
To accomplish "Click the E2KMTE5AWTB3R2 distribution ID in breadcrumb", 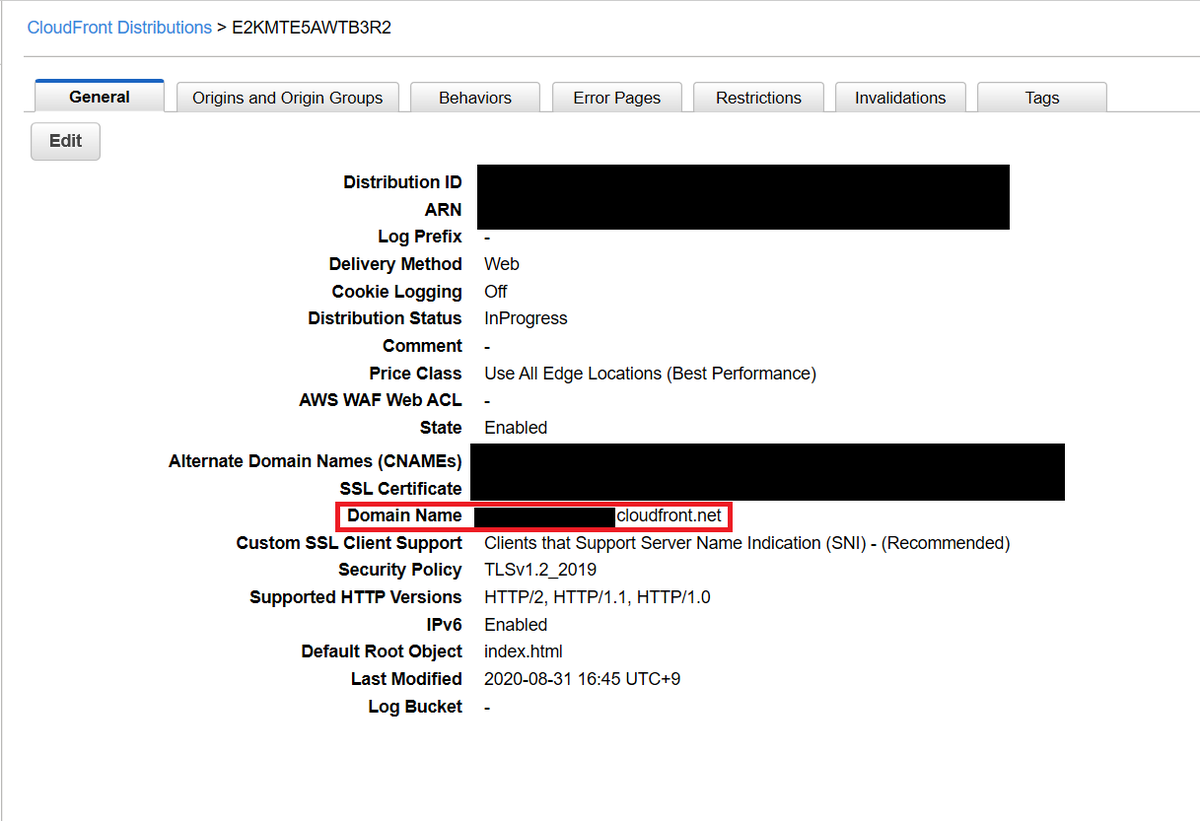I will coord(311,28).
